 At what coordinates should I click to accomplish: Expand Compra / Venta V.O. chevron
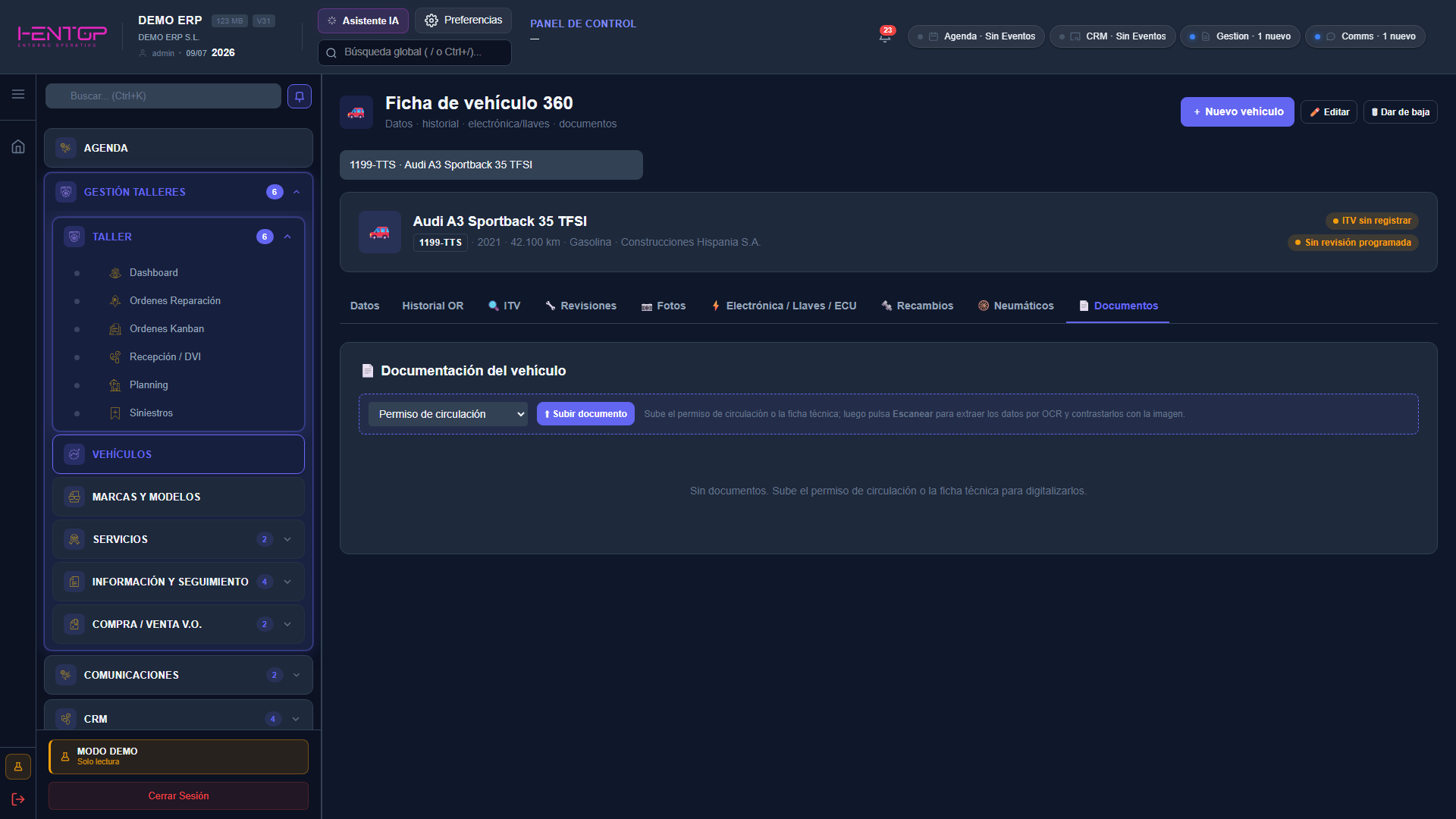point(287,624)
